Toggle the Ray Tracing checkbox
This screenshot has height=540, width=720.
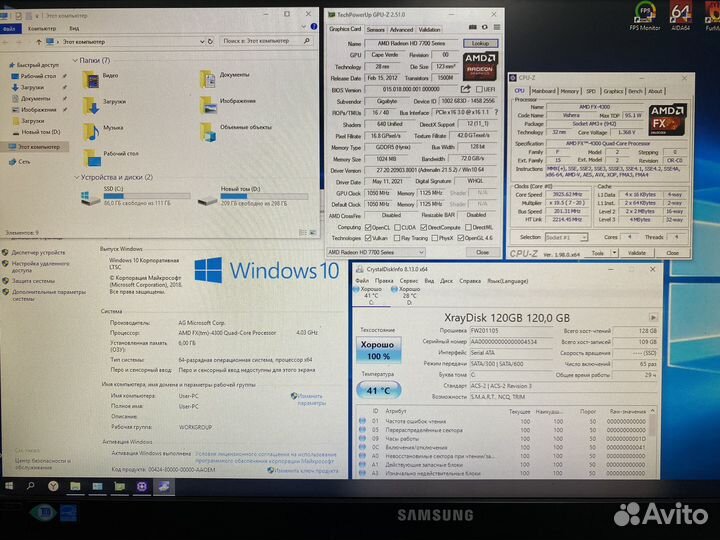click(x=397, y=238)
